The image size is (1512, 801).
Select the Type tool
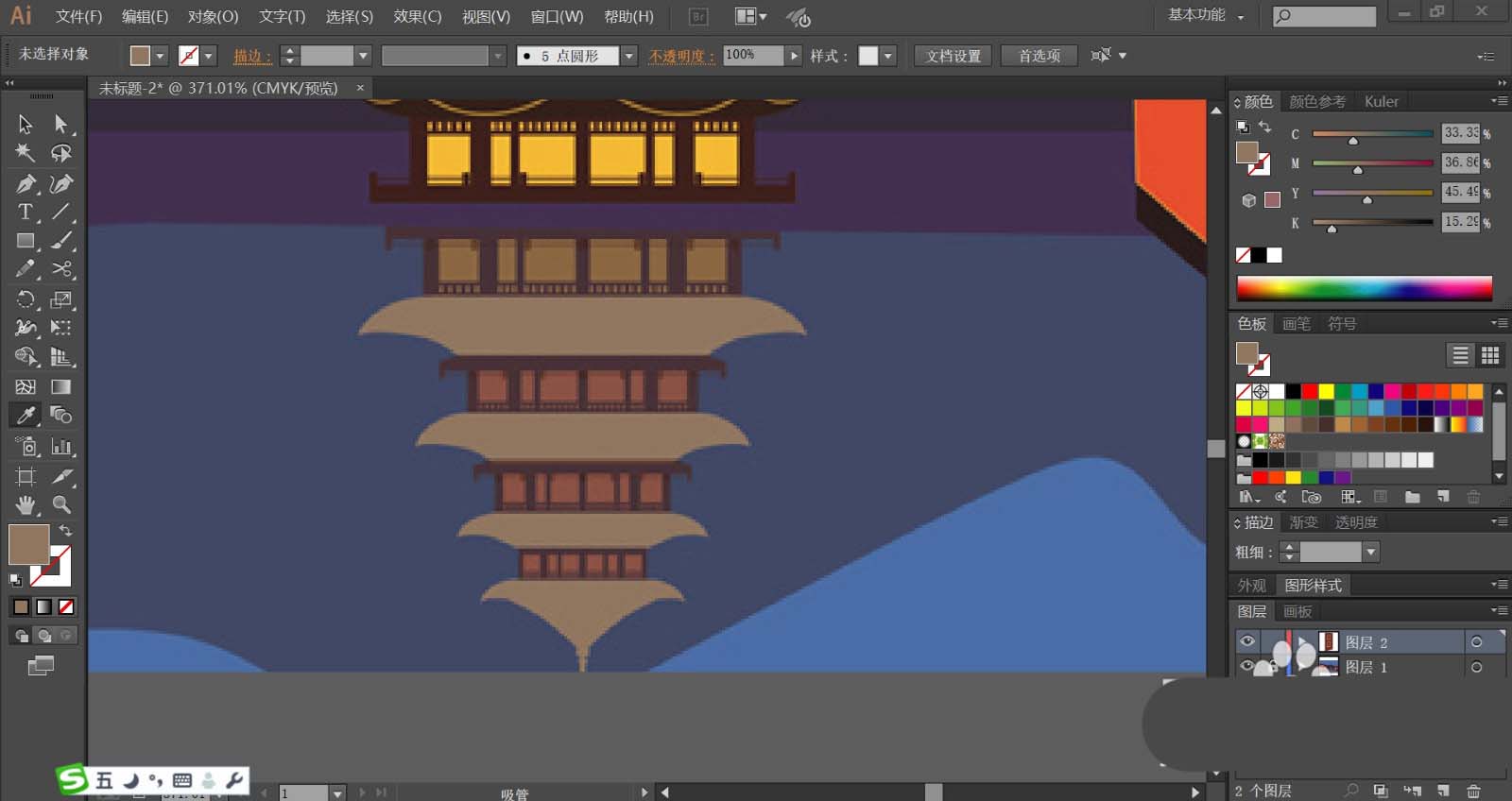[26, 213]
